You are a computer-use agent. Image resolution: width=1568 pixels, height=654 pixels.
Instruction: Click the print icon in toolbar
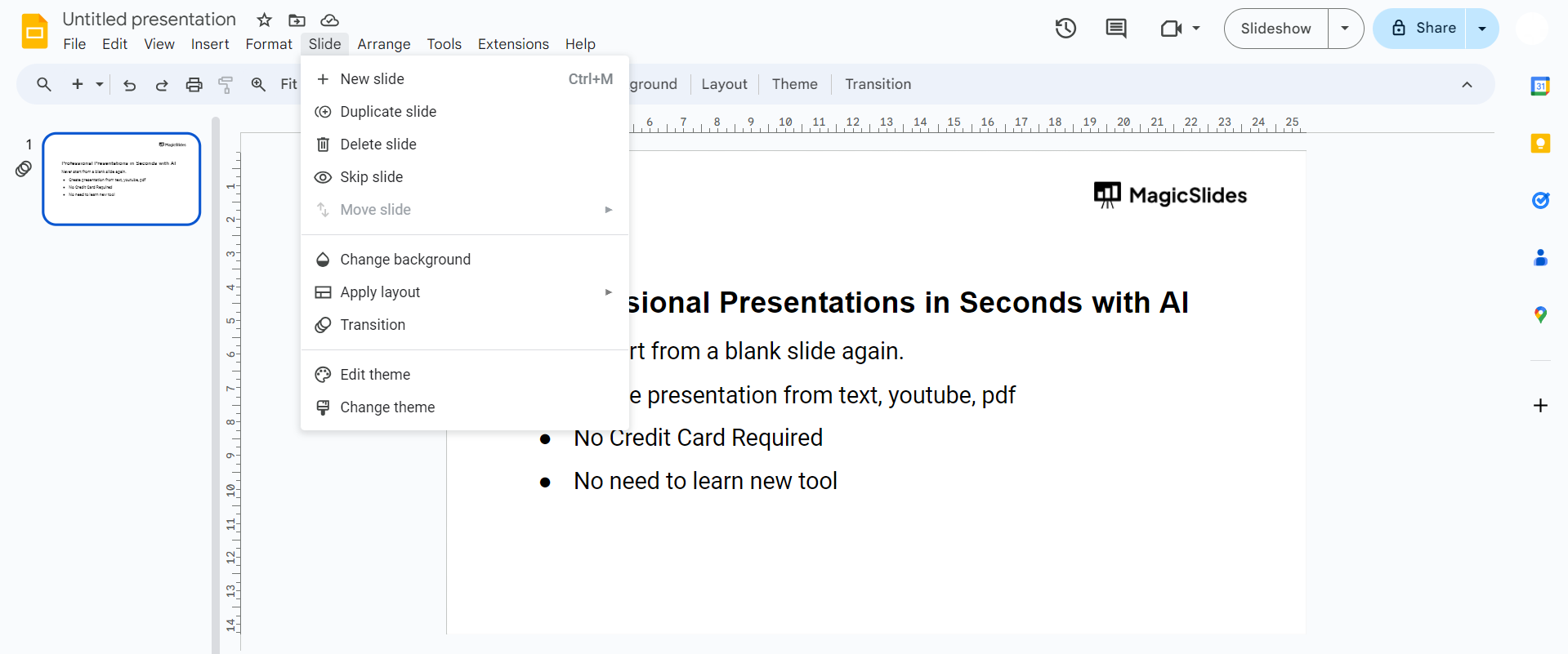pyautogui.click(x=194, y=84)
